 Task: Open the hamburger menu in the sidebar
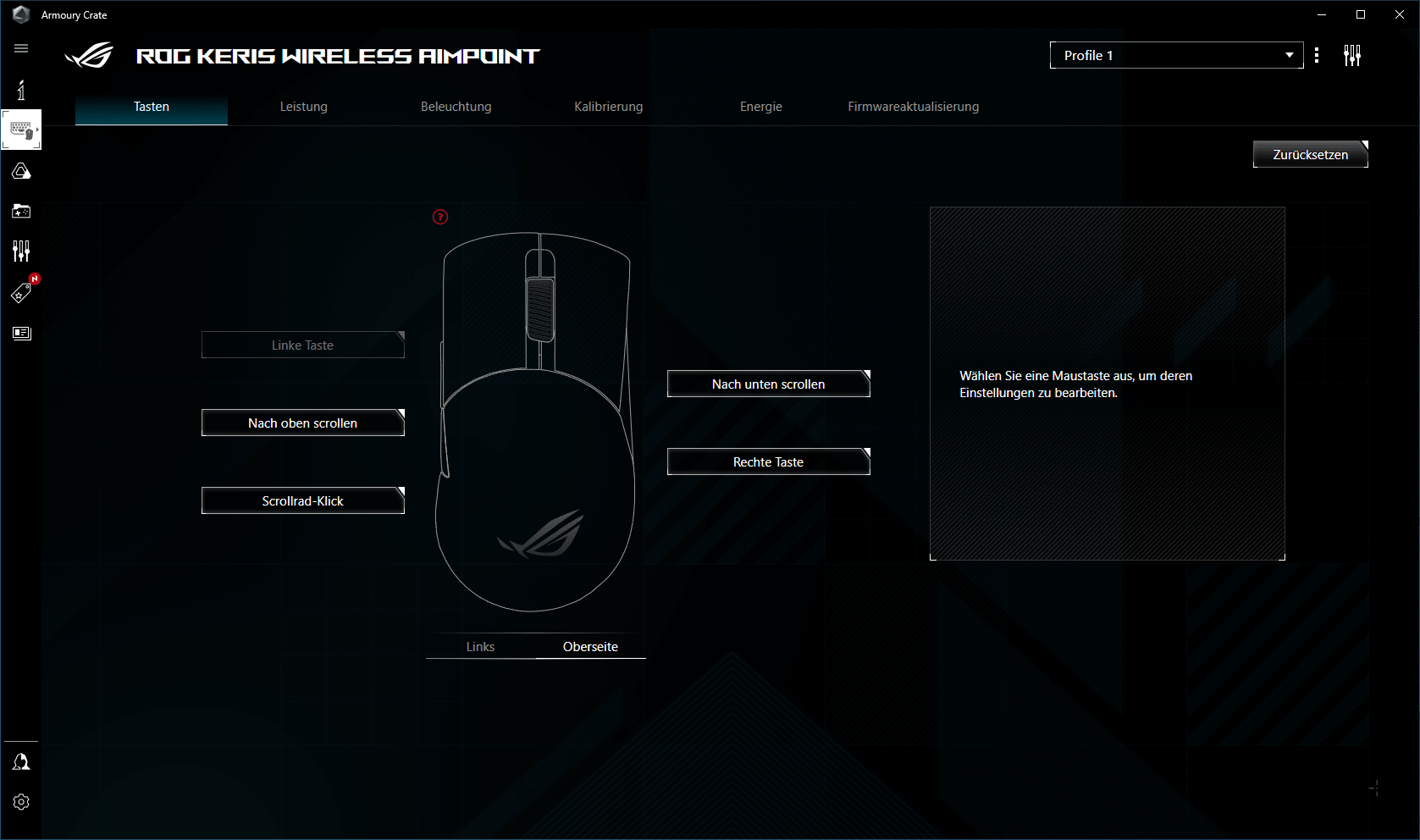click(x=21, y=48)
